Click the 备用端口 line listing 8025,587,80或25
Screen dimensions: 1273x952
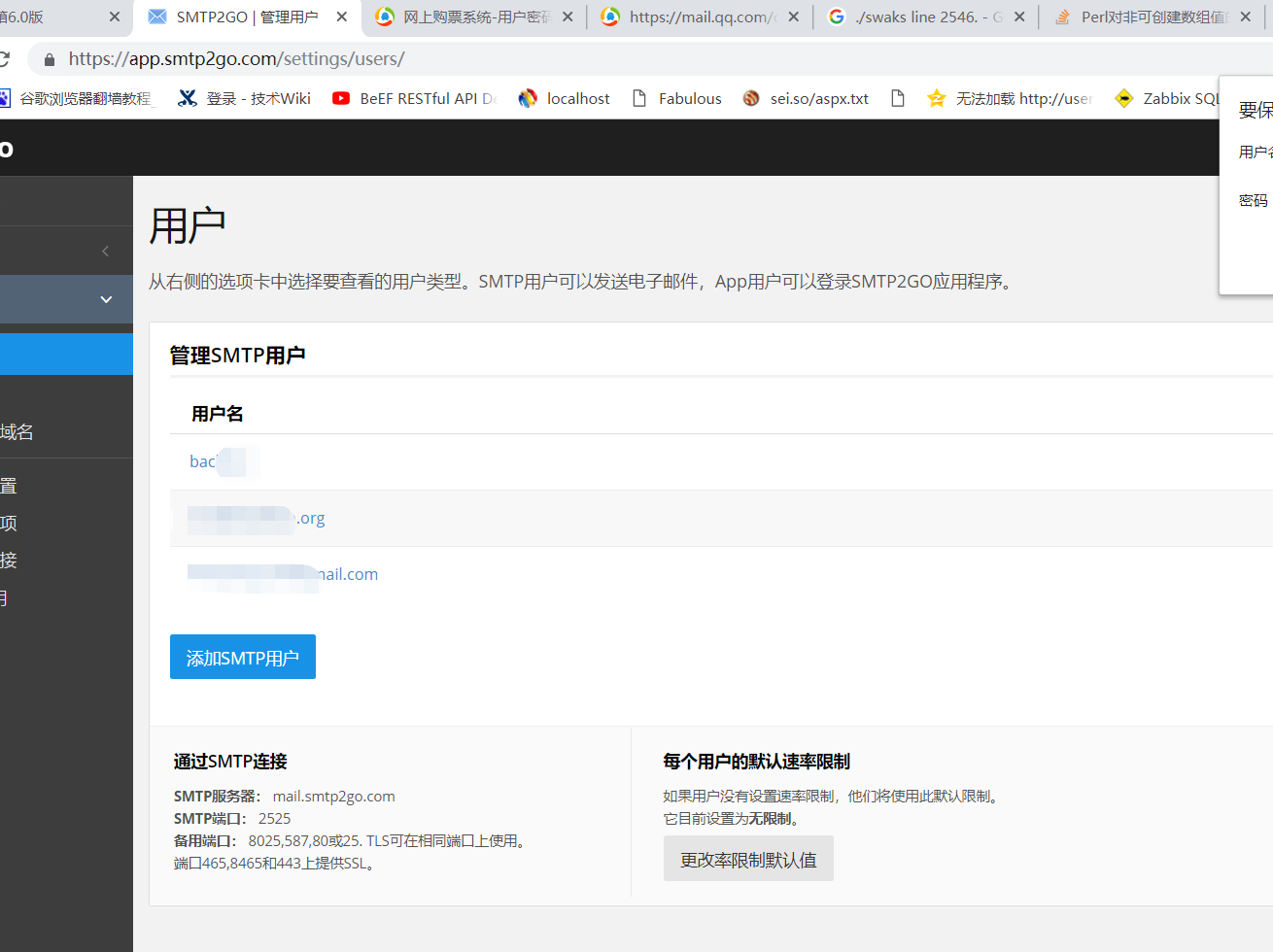coord(352,841)
